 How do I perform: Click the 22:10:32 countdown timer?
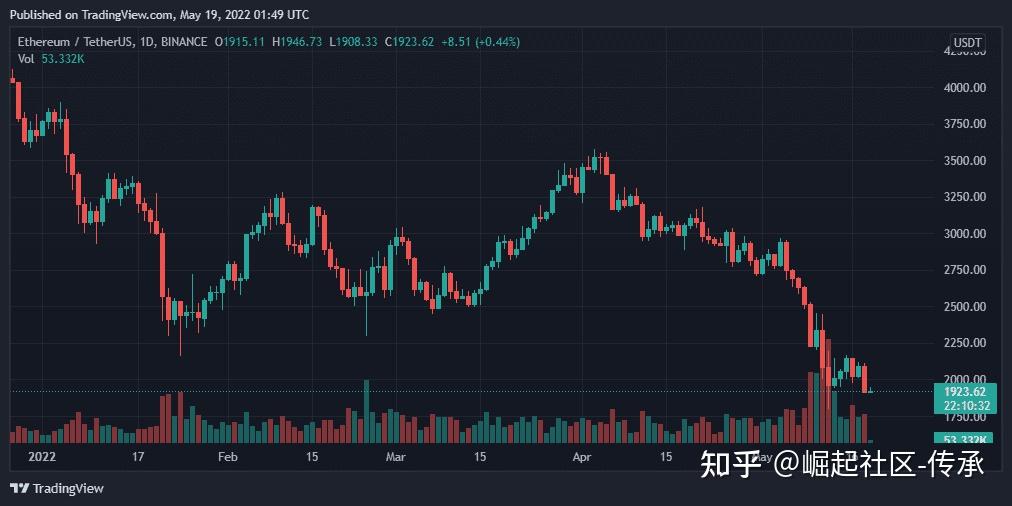(x=965, y=405)
